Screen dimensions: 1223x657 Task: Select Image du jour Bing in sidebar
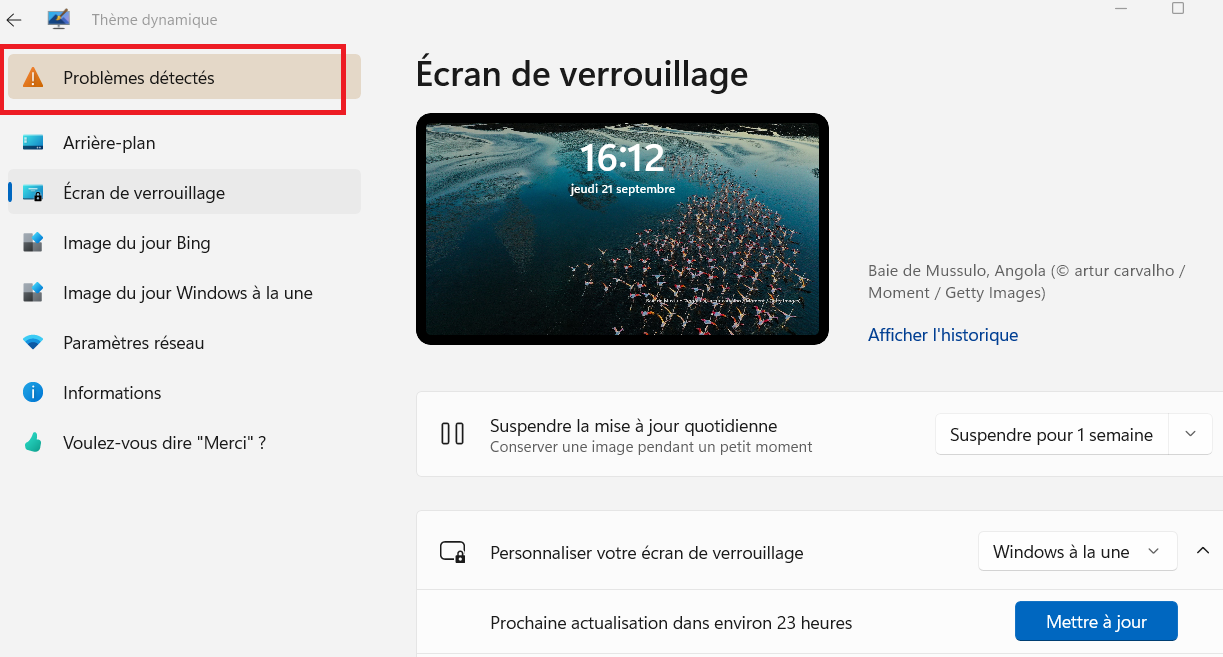184,243
